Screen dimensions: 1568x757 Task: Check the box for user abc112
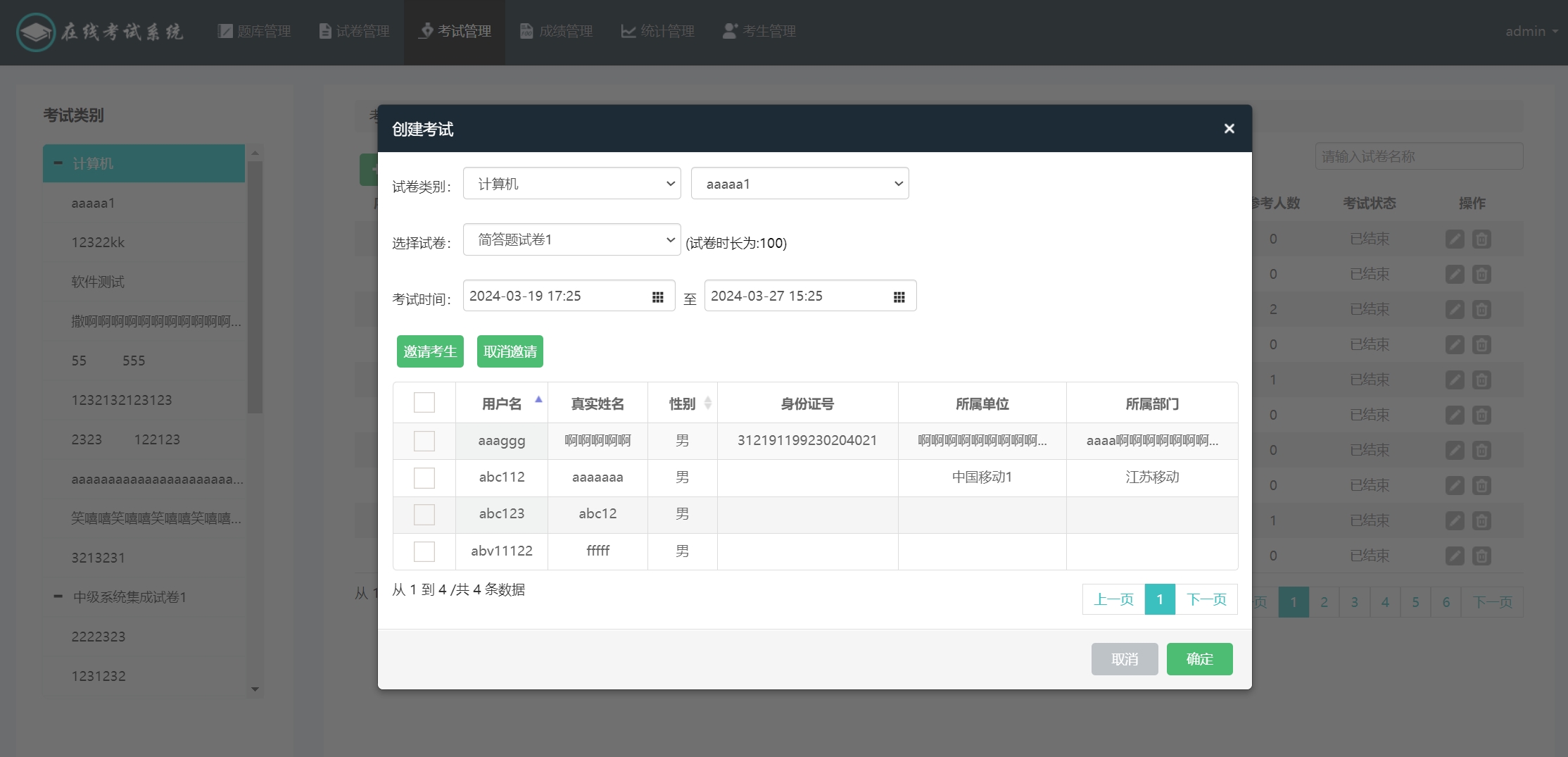424,477
